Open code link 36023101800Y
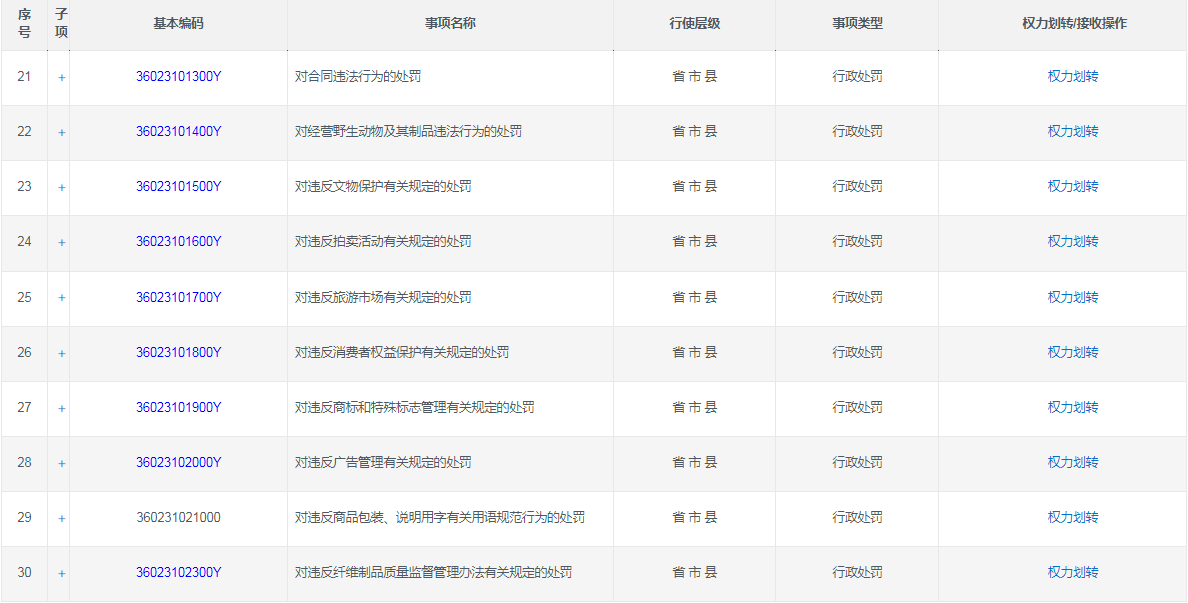Image resolution: width=1188 pixels, height=603 pixels. tap(178, 352)
